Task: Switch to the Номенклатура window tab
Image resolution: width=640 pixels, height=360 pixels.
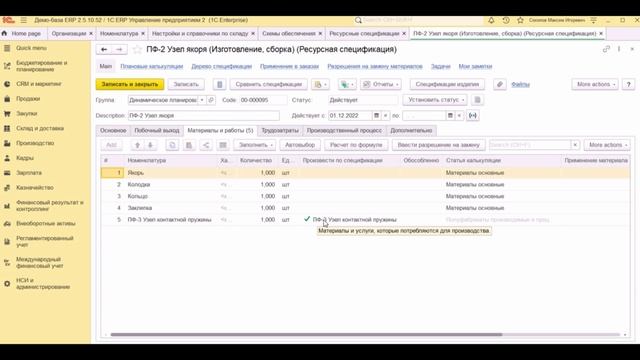Action: [119, 33]
